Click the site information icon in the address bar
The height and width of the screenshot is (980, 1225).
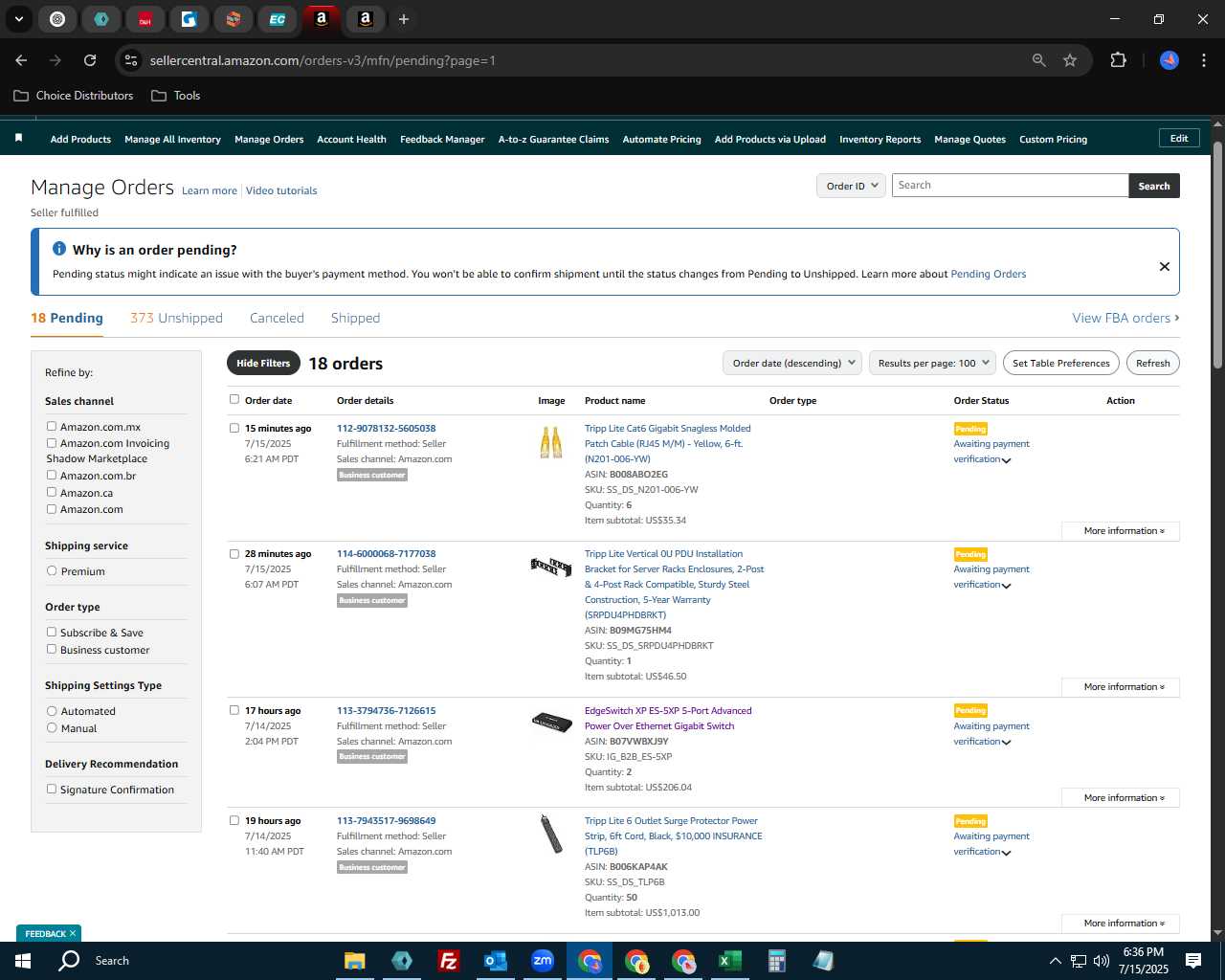132,60
